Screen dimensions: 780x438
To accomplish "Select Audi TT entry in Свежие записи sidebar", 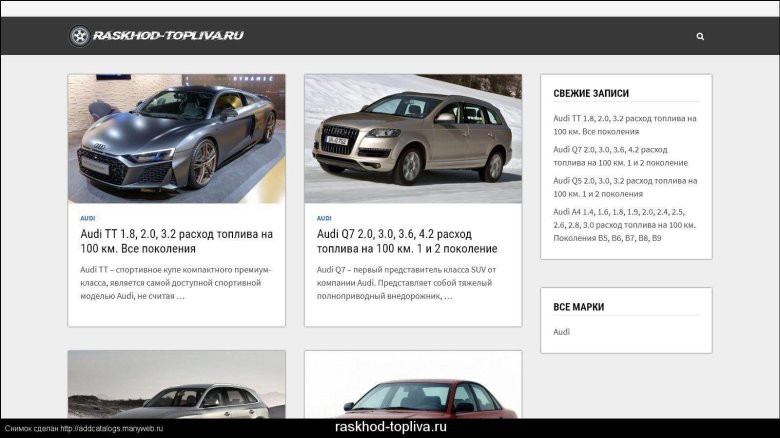I will click(x=624, y=125).
